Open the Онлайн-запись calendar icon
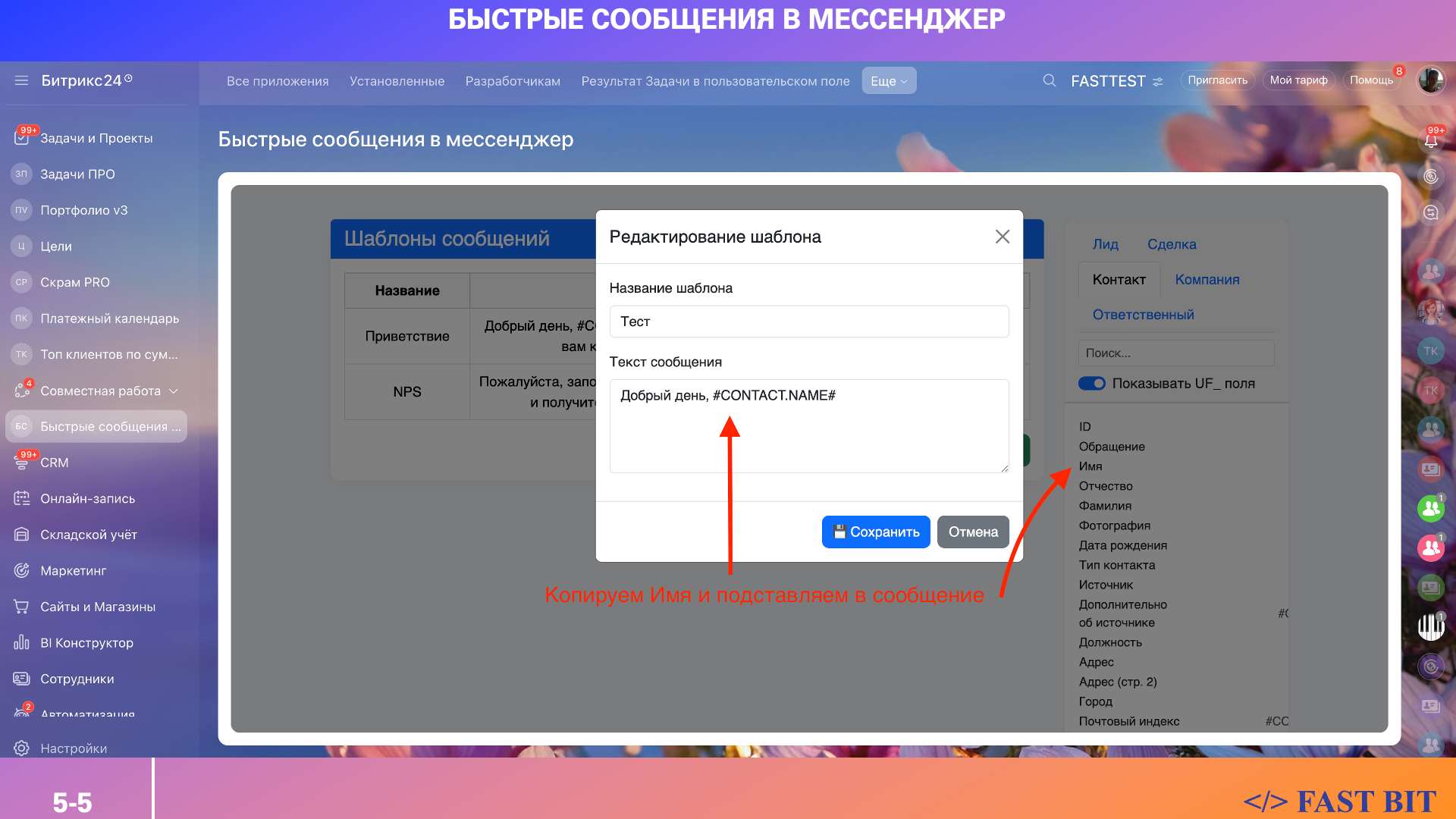1456x819 pixels. coord(21,498)
